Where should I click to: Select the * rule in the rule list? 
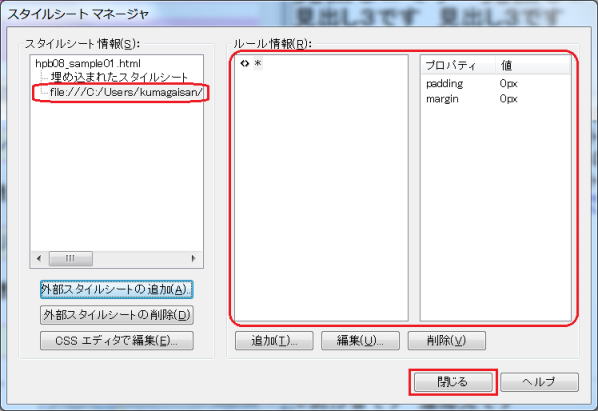click(x=258, y=63)
